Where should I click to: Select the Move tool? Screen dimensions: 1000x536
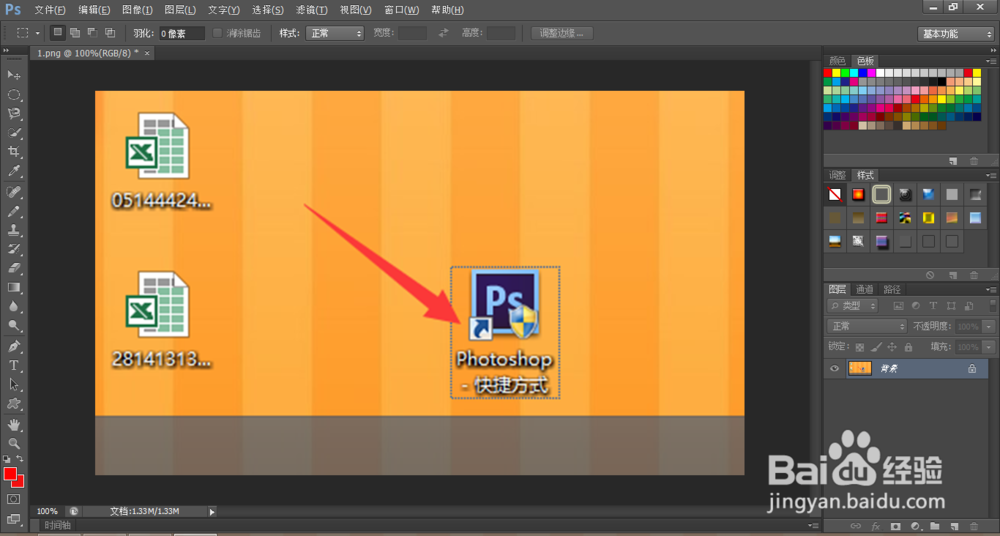pyautogui.click(x=13, y=75)
